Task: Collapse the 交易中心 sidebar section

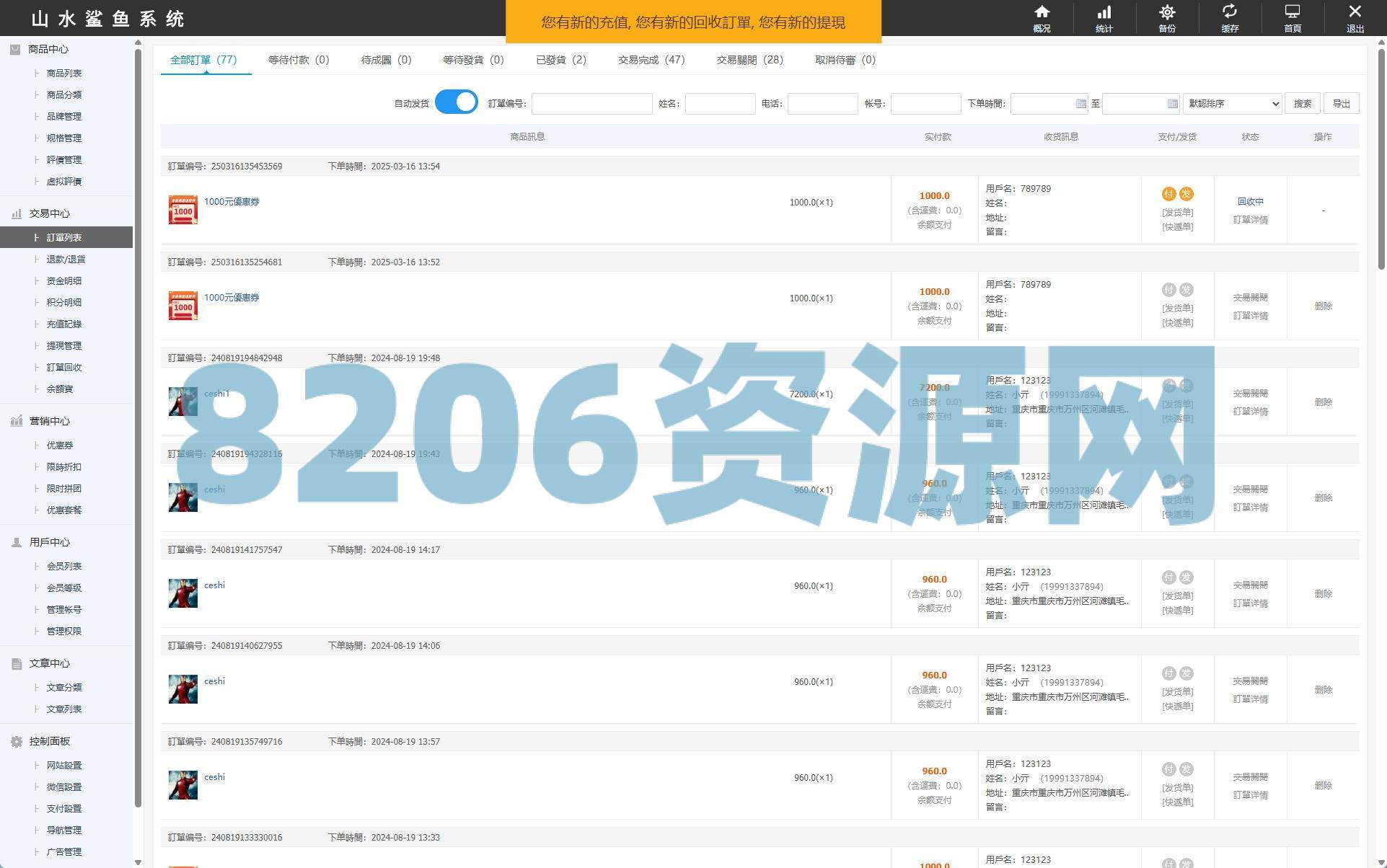Action: 49,213
